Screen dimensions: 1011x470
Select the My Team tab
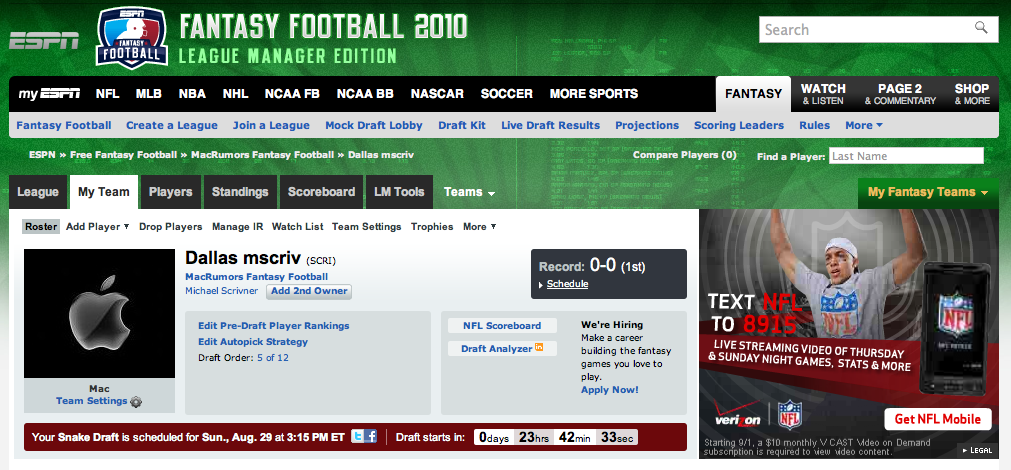[x=104, y=192]
